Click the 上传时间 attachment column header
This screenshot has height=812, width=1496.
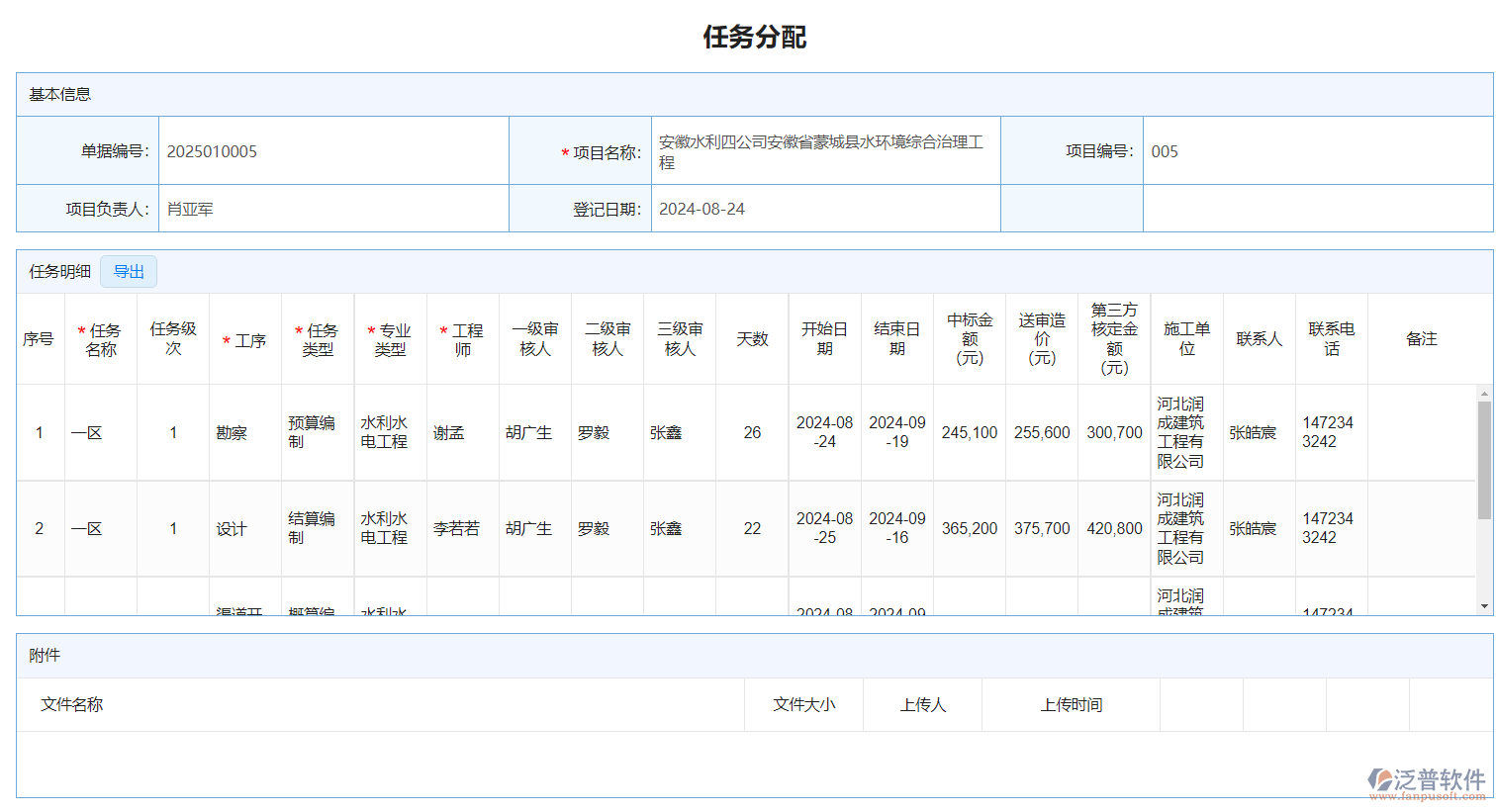click(1071, 705)
